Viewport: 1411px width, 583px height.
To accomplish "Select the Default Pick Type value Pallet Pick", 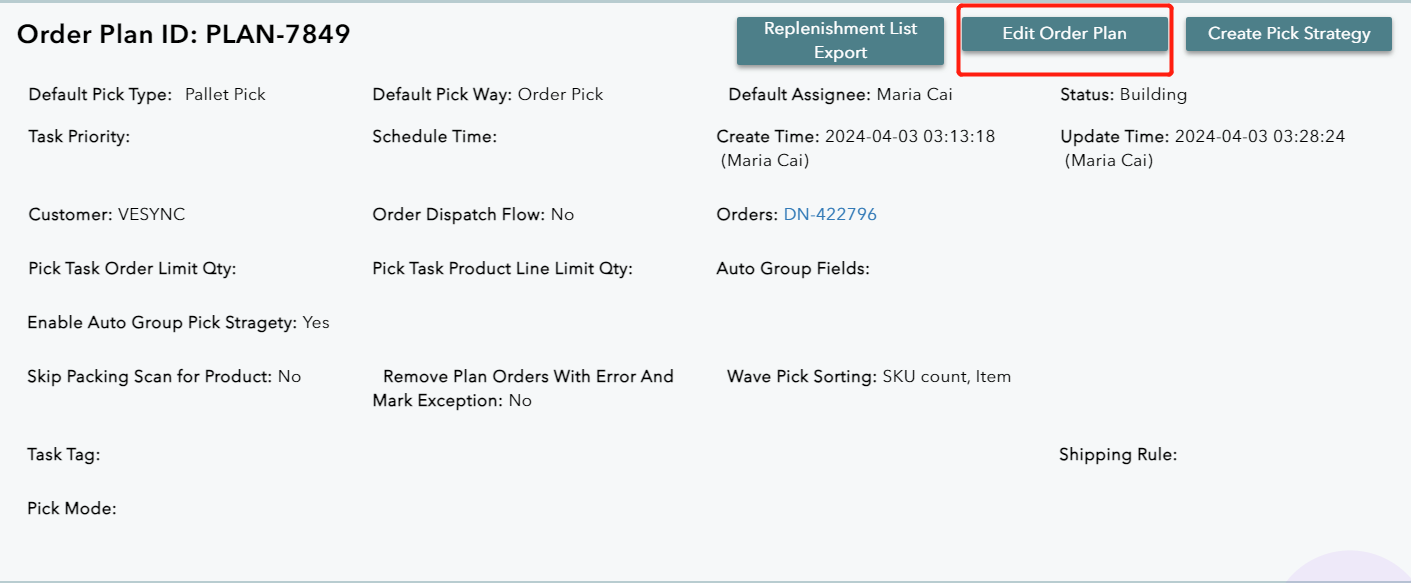I will coord(225,95).
